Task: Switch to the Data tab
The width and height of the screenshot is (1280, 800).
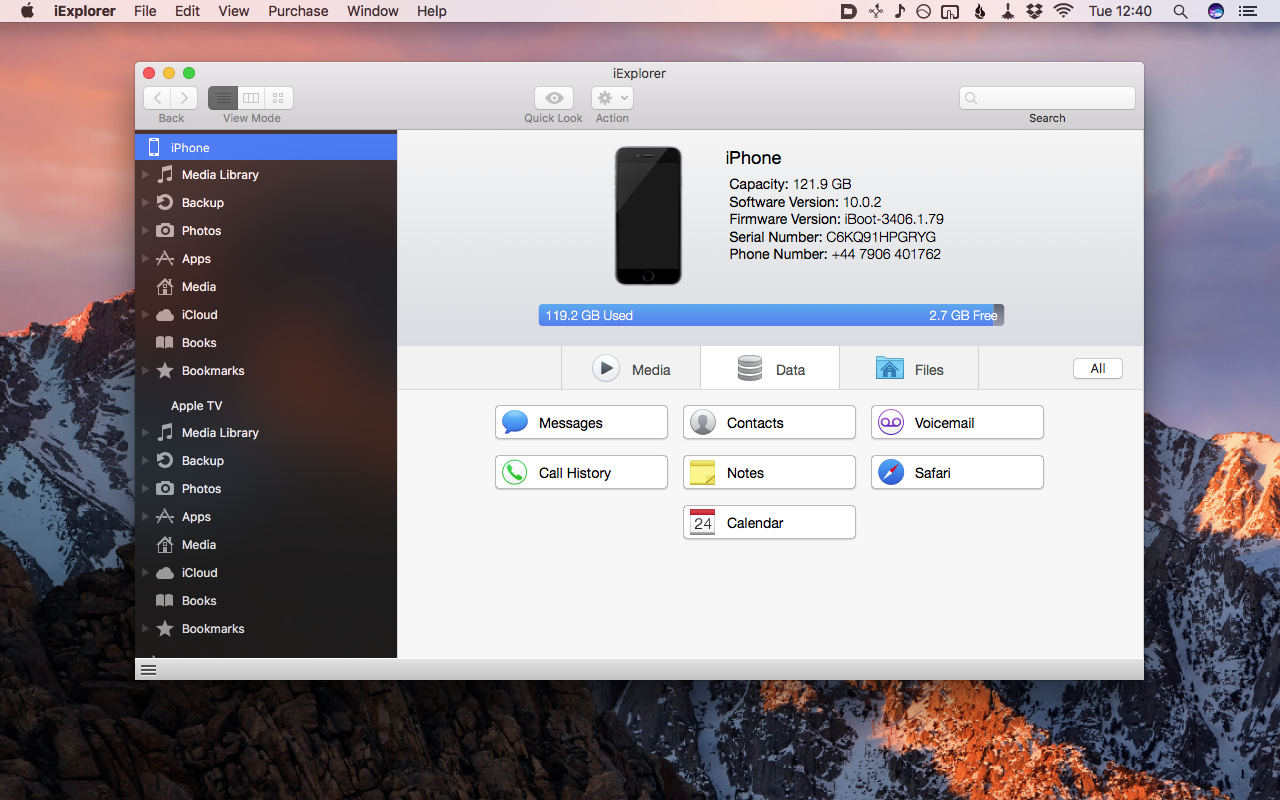Action: coord(770,368)
